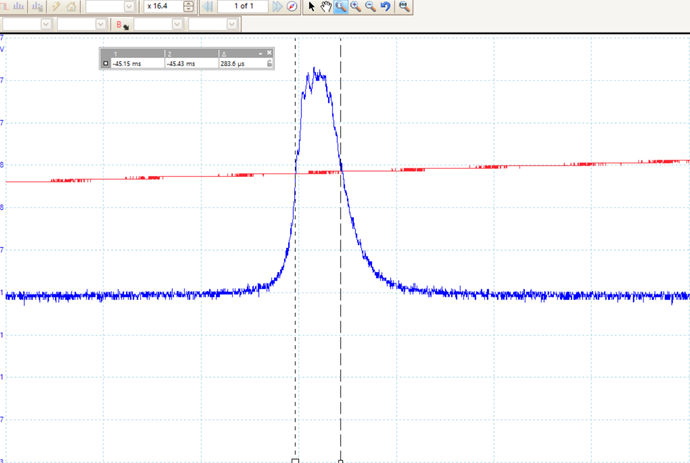This screenshot has width=690, height=463.
Task: Select ruler 2 handle at graph bottom
Action: (340, 461)
